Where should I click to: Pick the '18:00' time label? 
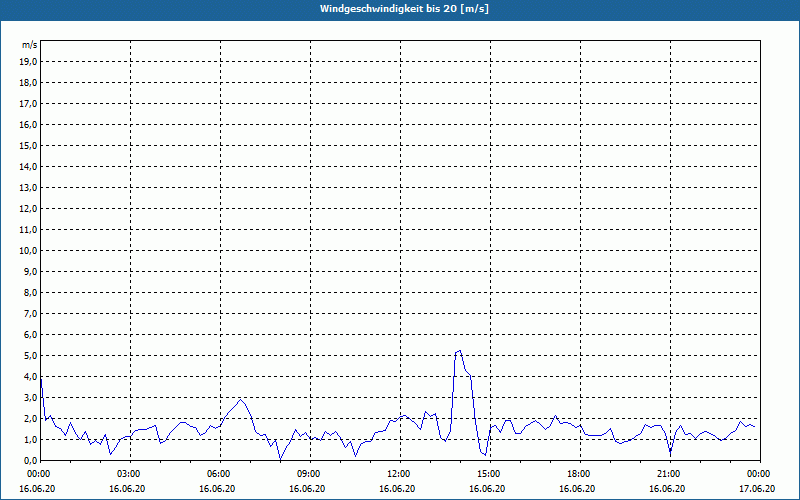[x=580, y=474]
